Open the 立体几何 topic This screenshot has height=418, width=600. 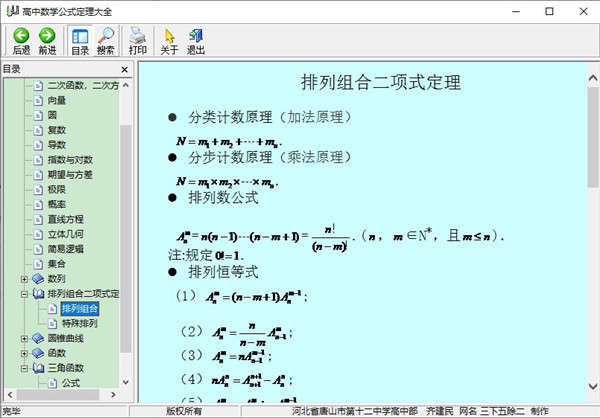coord(65,234)
